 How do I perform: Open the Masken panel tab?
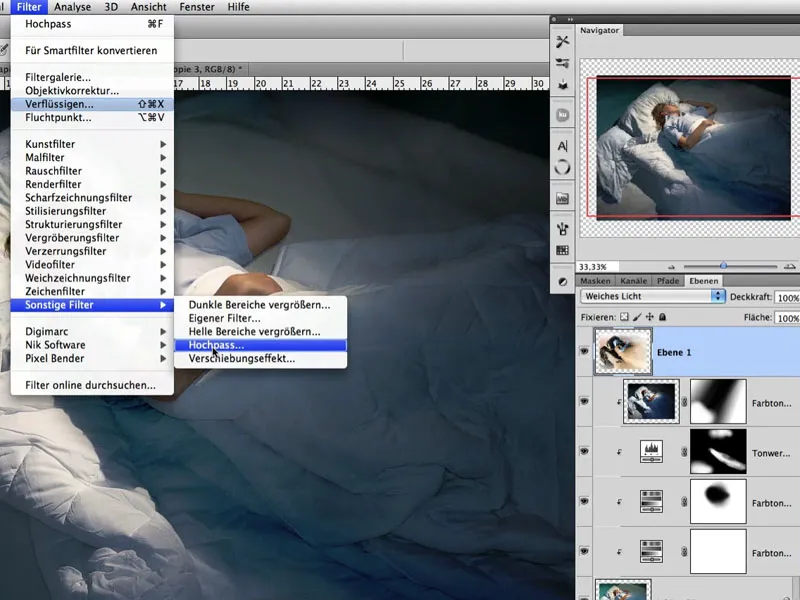pos(597,281)
